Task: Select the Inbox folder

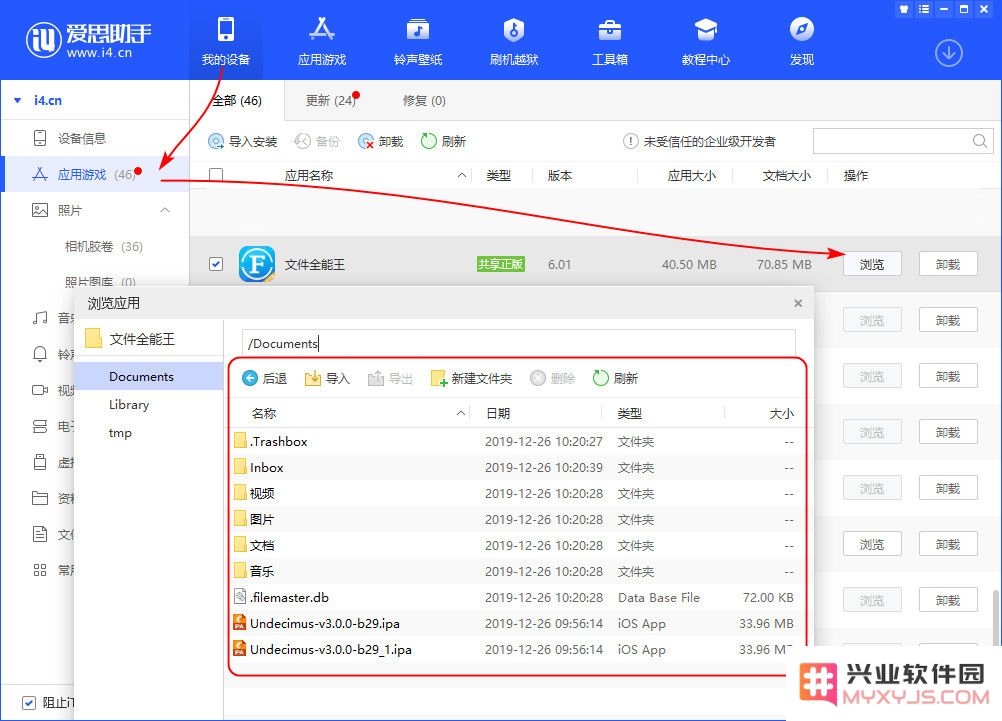Action: (514, 468)
